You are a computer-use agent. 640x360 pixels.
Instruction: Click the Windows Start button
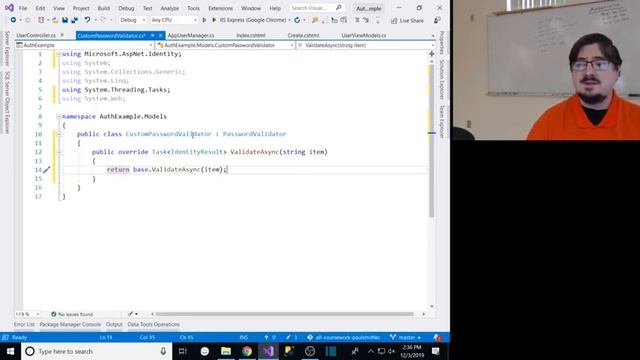(11, 351)
